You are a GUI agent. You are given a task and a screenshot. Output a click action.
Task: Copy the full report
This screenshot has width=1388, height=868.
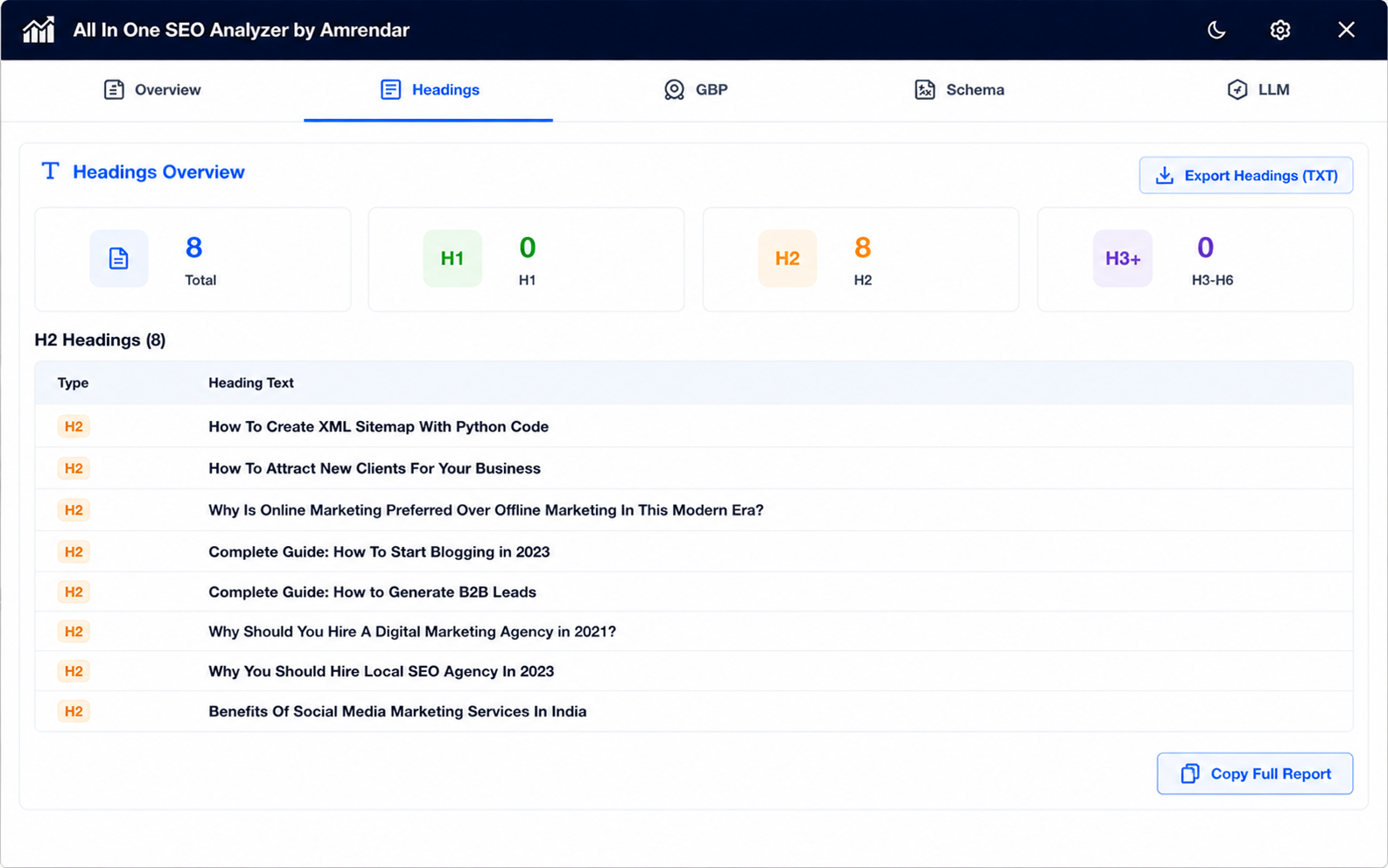(1255, 773)
